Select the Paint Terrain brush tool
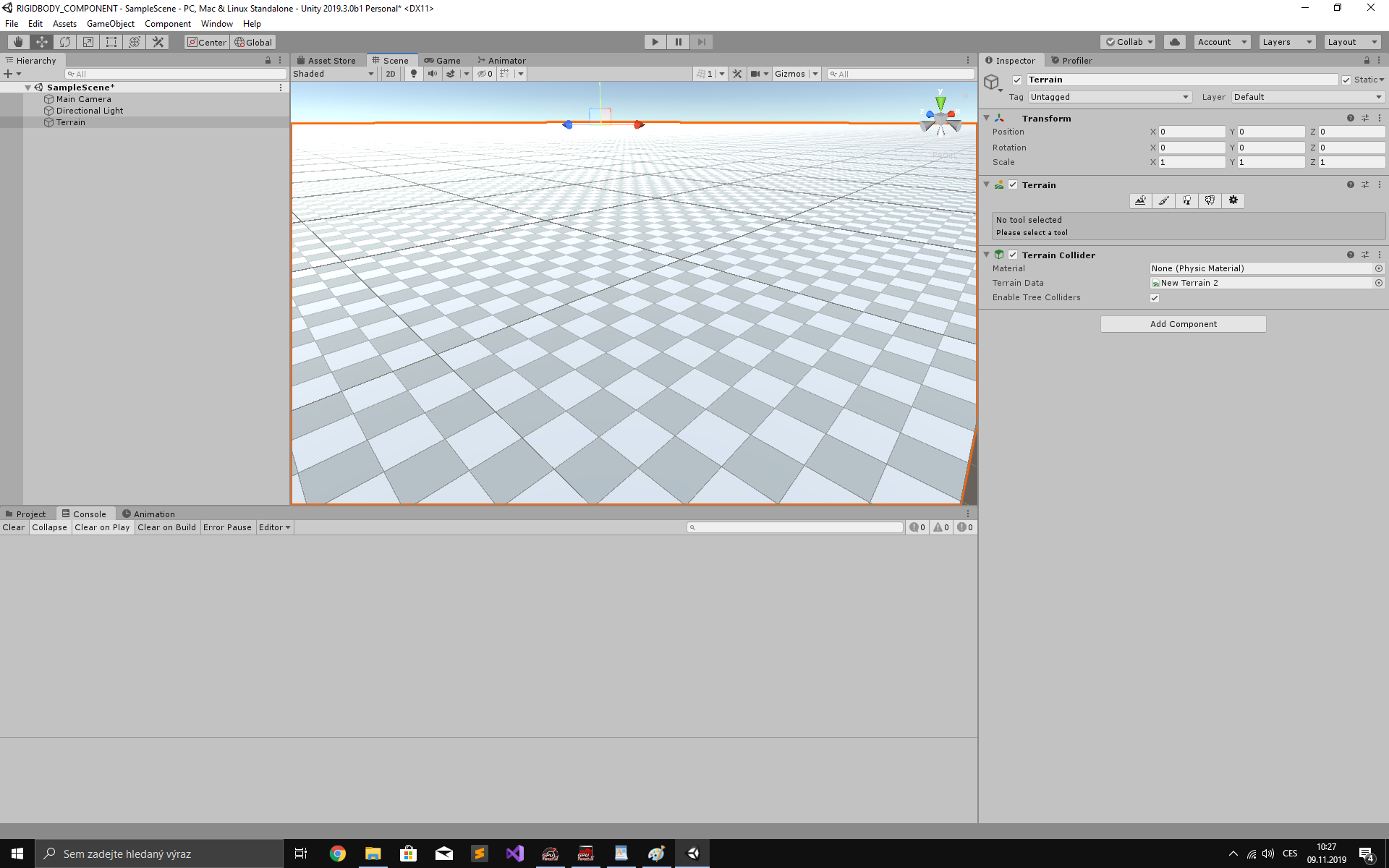 pyautogui.click(x=1164, y=200)
